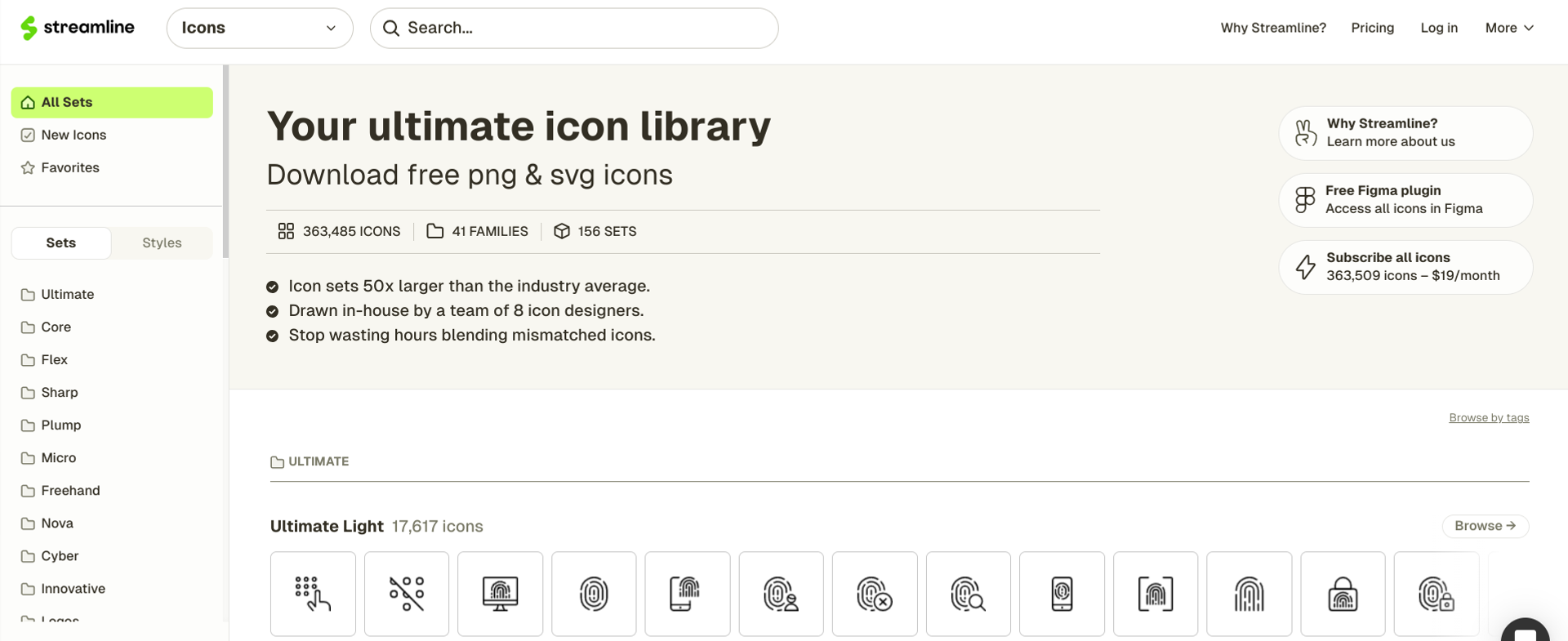Browse the Ultimate Light icon set
1568x641 pixels.
[1485, 526]
